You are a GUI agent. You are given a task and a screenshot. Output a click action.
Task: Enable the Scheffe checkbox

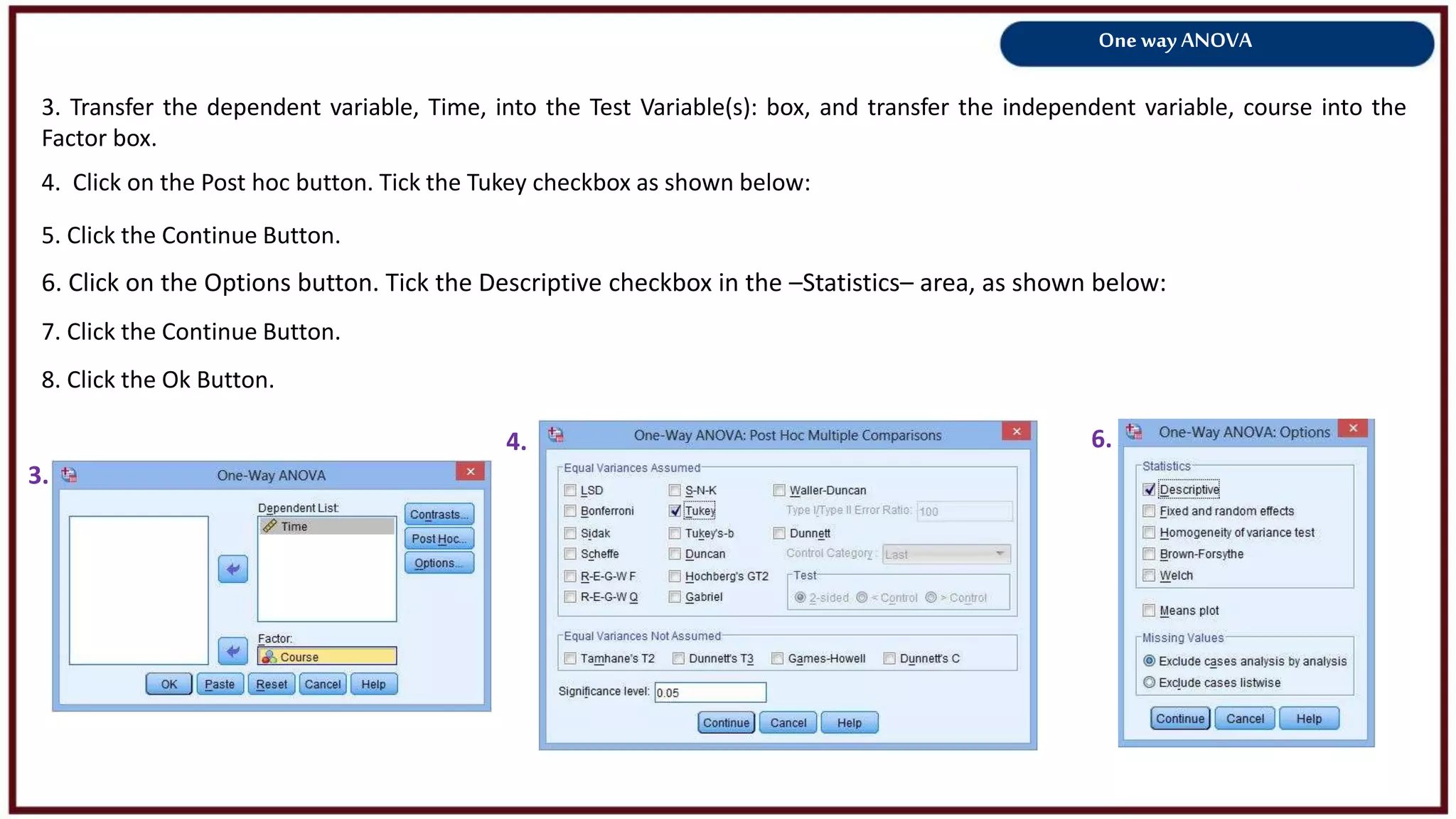570,553
